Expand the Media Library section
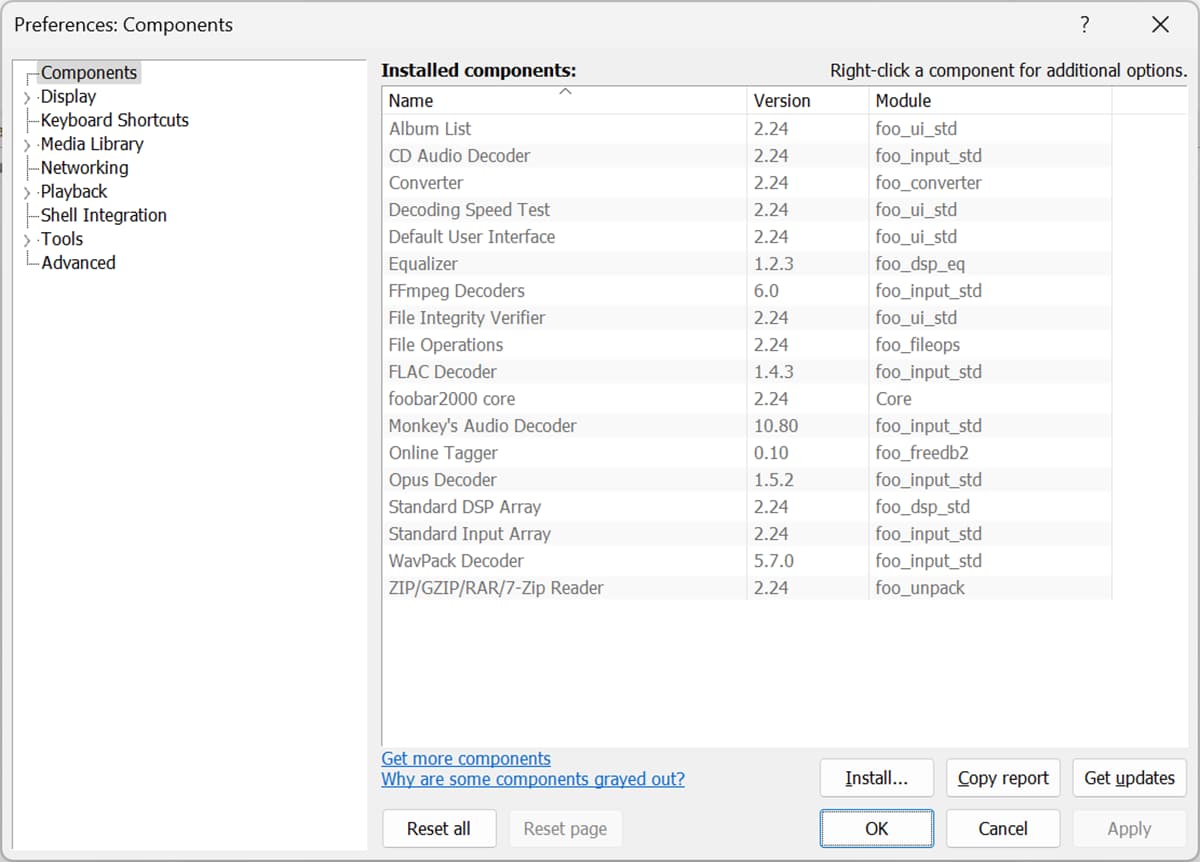1200x862 pixels. pyautogui.click(x=28, y=144)
